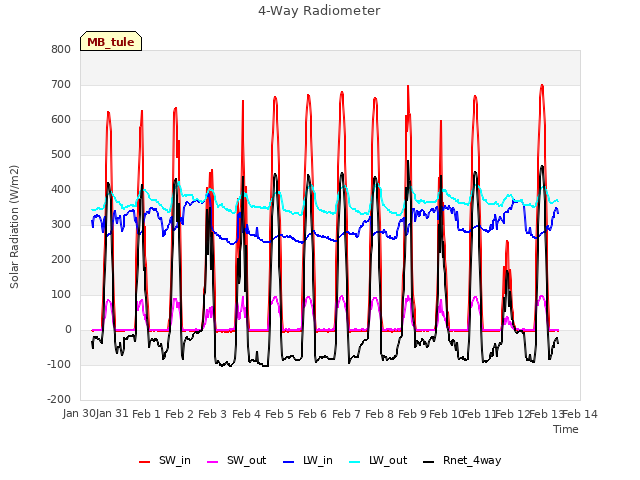Toggle LW_in series in legend
The image size is (640, 480).
[x=308, y=460]
